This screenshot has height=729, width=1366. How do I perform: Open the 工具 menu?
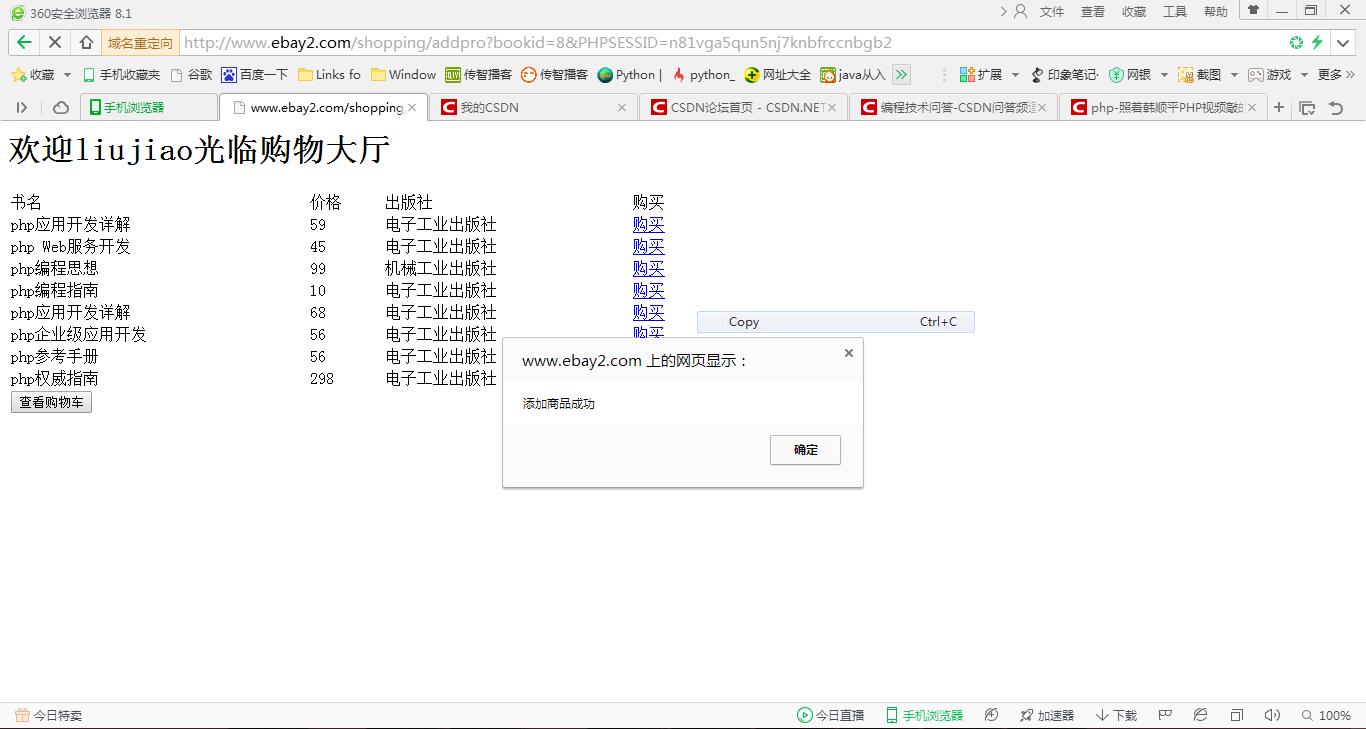pos(1175,12)
